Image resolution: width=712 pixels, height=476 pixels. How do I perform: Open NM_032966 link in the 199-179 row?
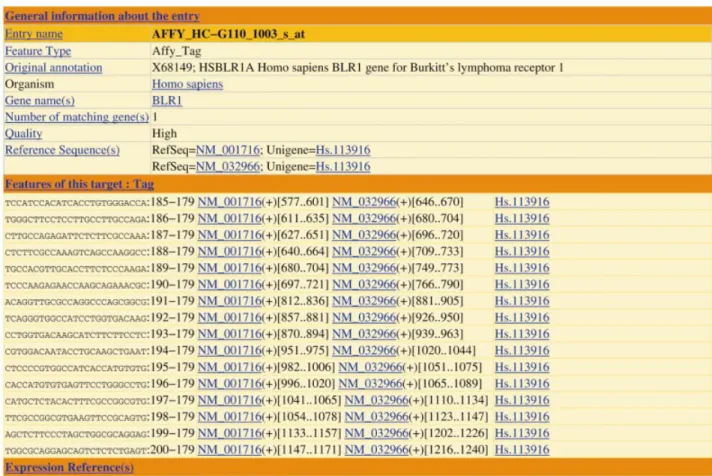377,433
